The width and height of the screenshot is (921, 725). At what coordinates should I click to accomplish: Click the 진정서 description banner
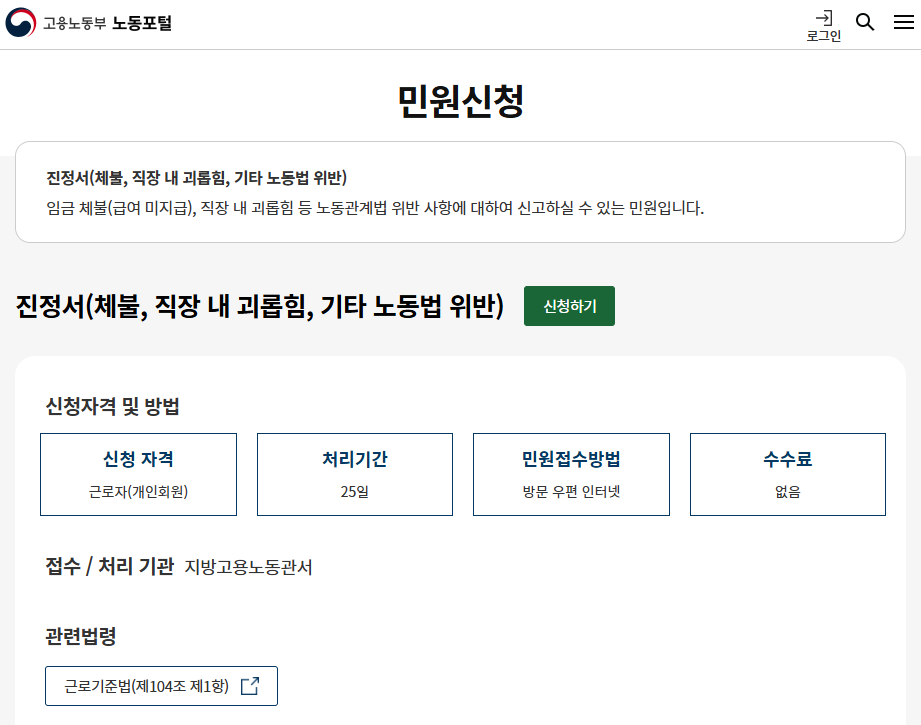(x=460, y=191)
